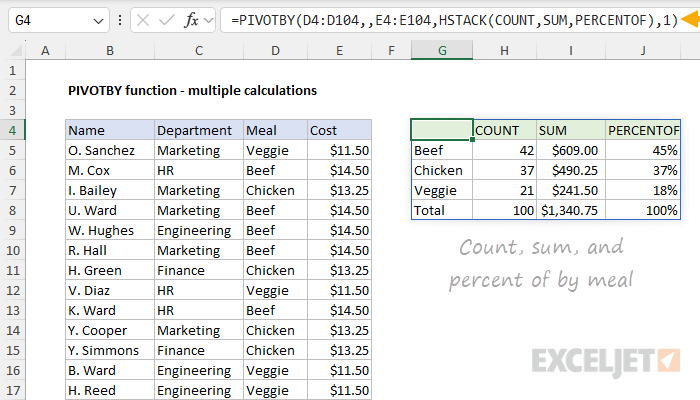The width and height of the screenshot is (700, 400).
Task: Select row 2 header
Action: point(12,91)
